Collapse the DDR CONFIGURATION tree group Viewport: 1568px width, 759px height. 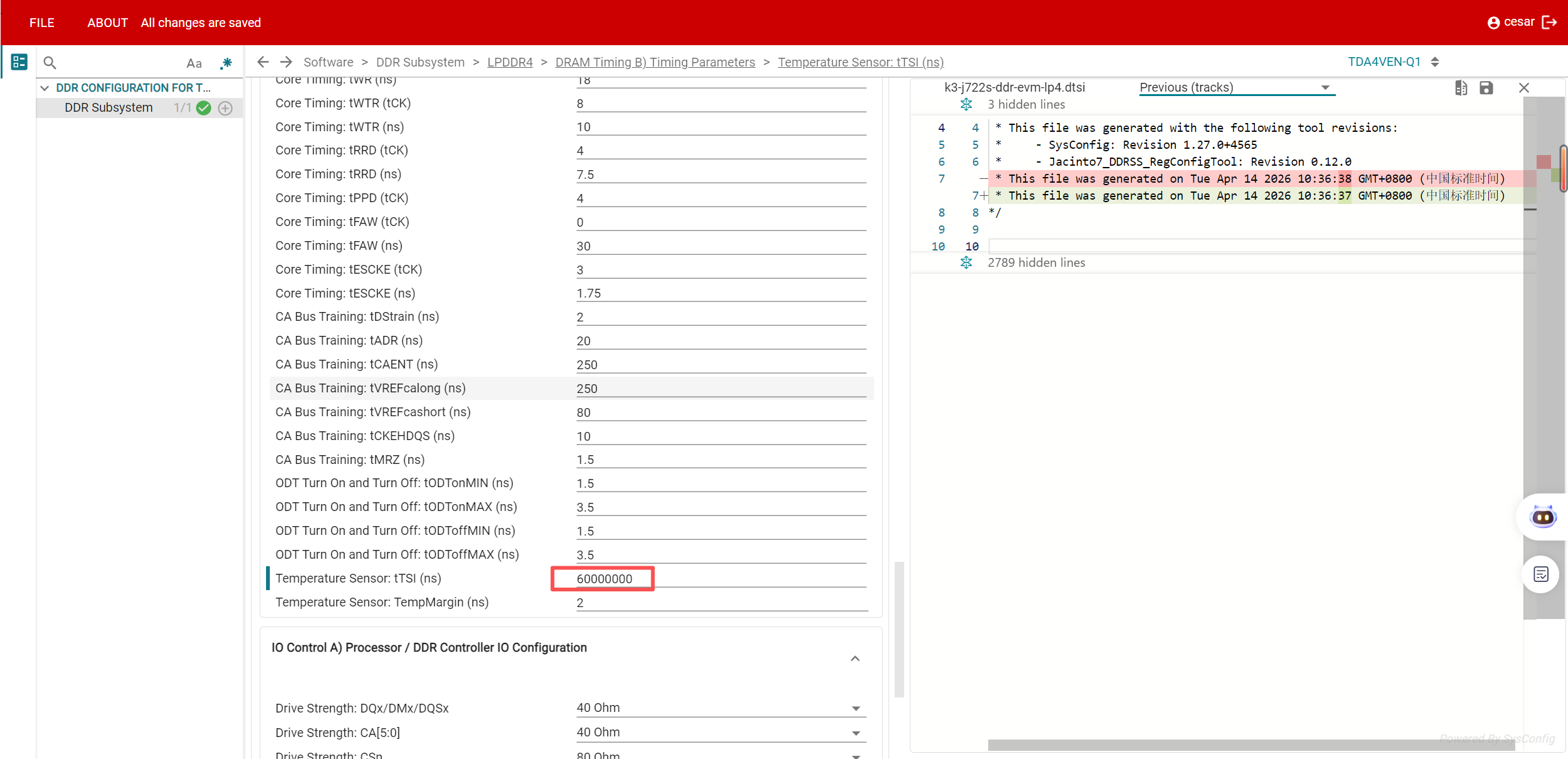coord(45,88)
